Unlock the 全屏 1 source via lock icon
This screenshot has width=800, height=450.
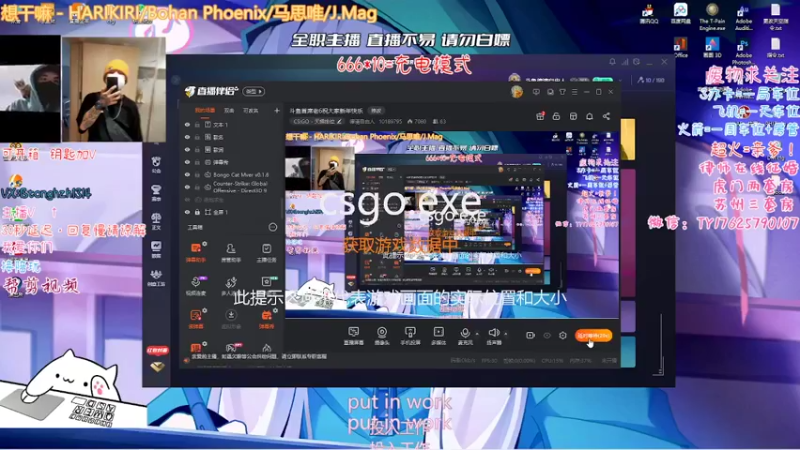click(x=197, y=212)
